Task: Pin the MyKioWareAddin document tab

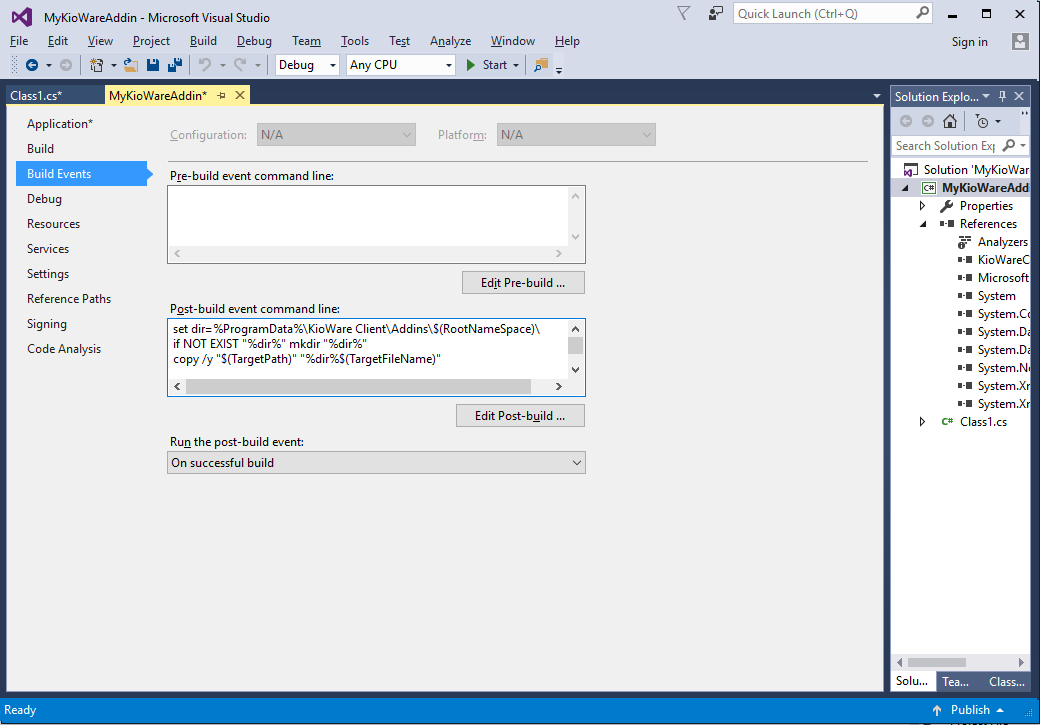Action: (222, 96)
